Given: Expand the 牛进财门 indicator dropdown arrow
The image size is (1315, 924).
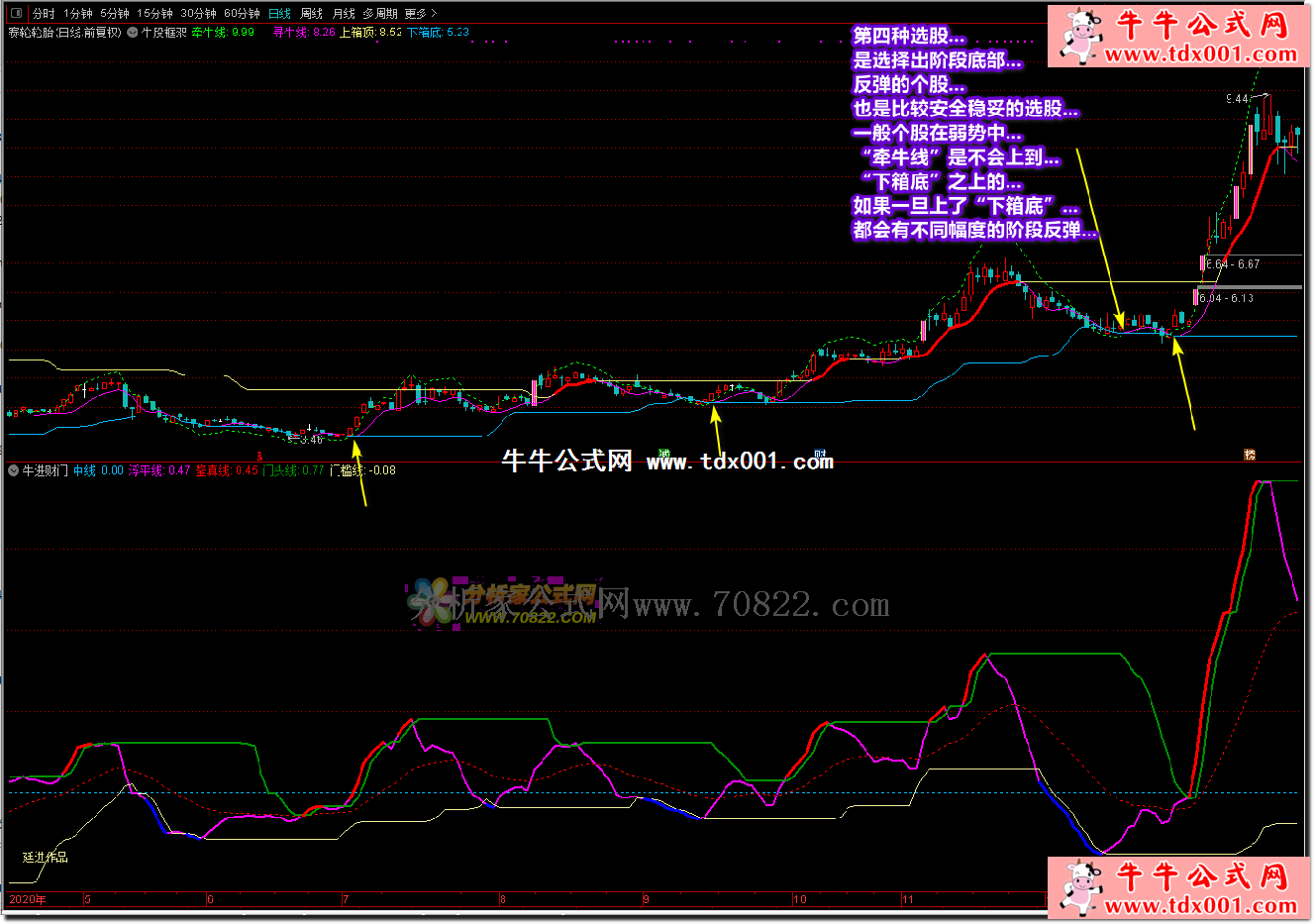Looking at the screenshot, I should 14,470.
